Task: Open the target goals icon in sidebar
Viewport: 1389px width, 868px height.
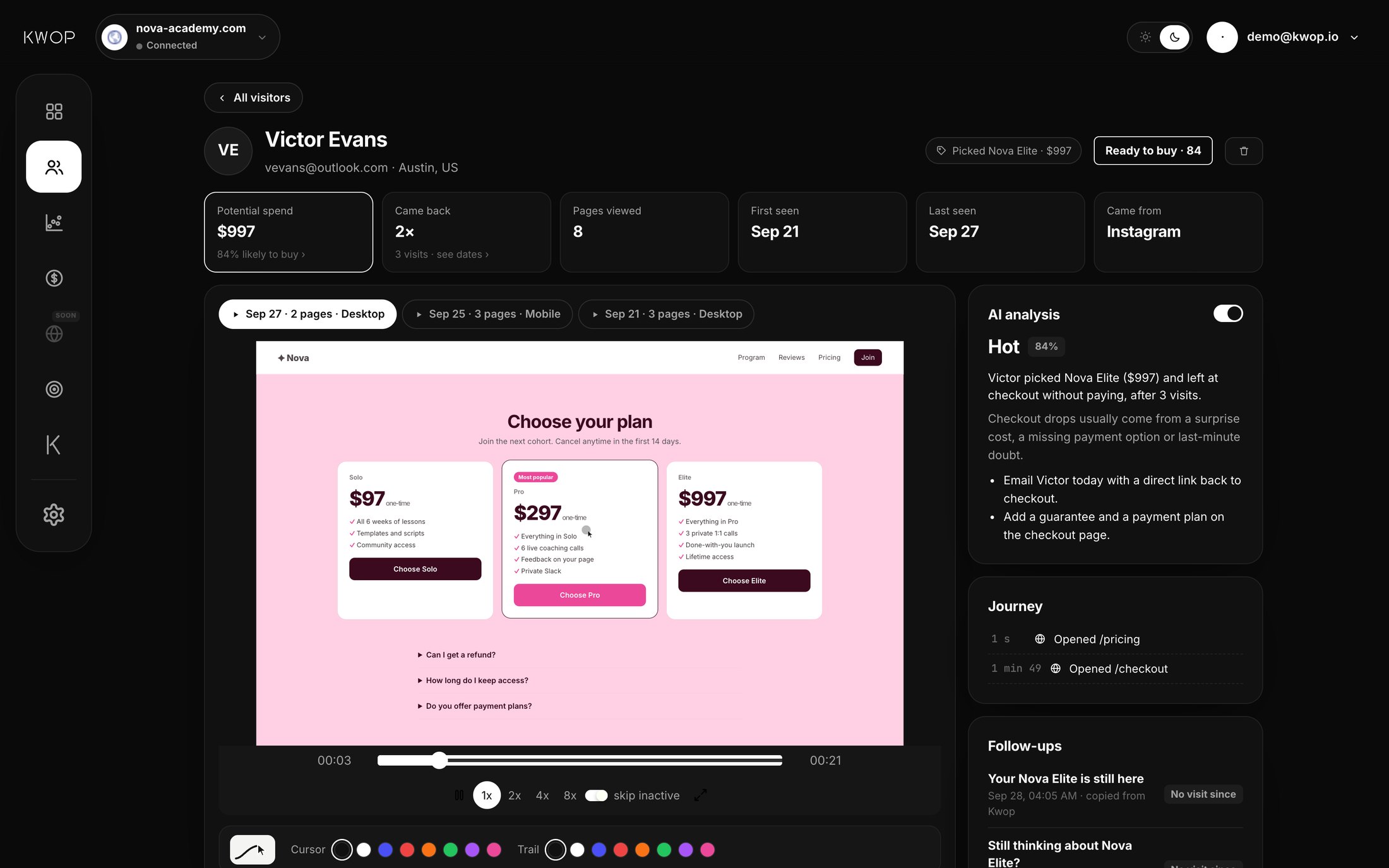Action: [54, 389]
